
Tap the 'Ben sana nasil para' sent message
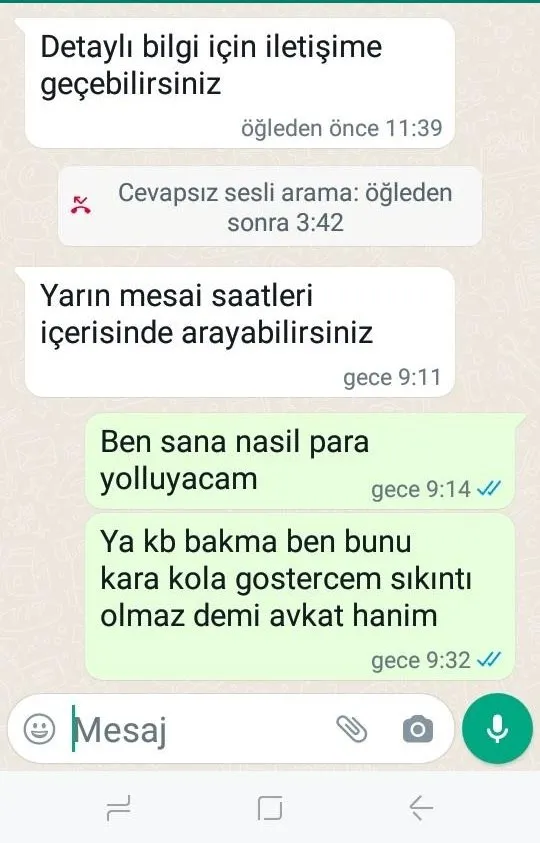coord(300,461)
